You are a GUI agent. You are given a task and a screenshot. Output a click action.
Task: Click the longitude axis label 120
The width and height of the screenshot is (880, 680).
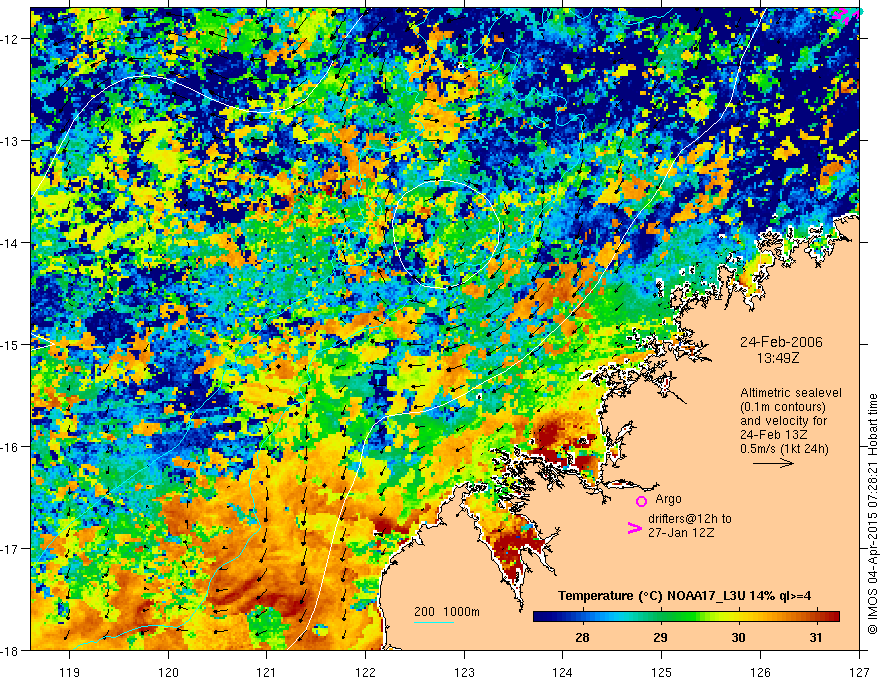168,672
